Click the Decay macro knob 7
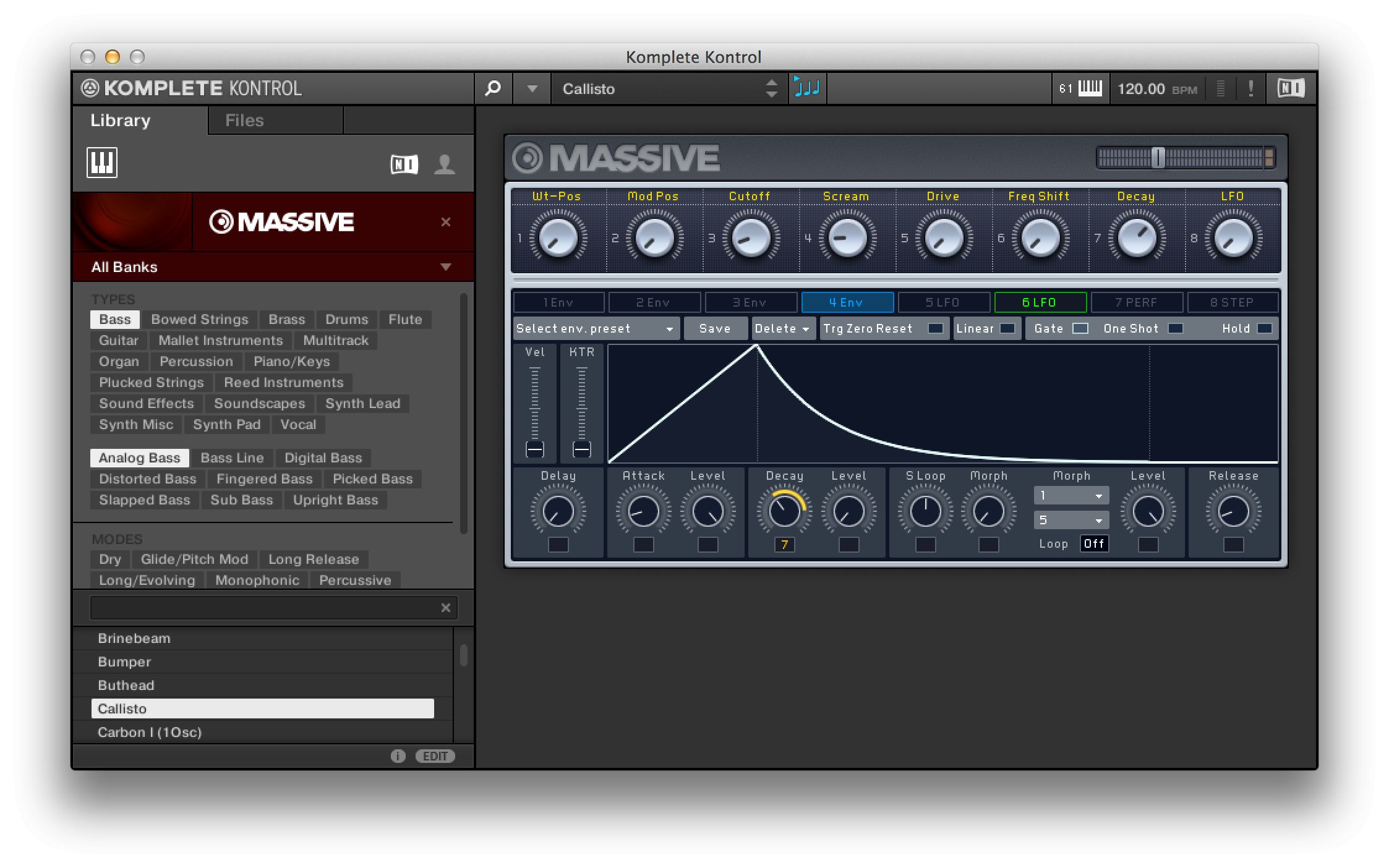 click(x=1137, y=238)
